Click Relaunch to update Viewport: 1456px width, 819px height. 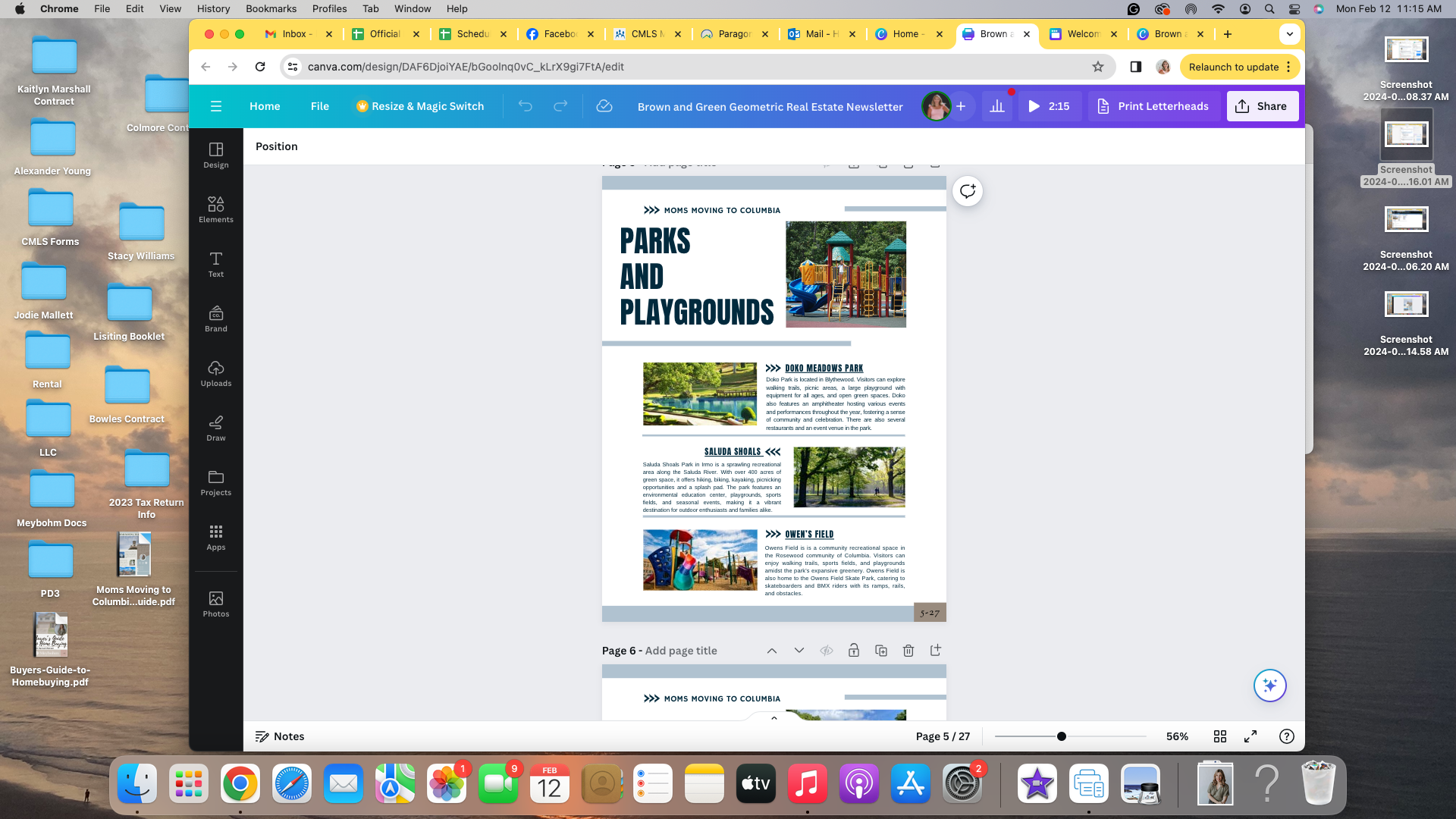(1233, 67)
